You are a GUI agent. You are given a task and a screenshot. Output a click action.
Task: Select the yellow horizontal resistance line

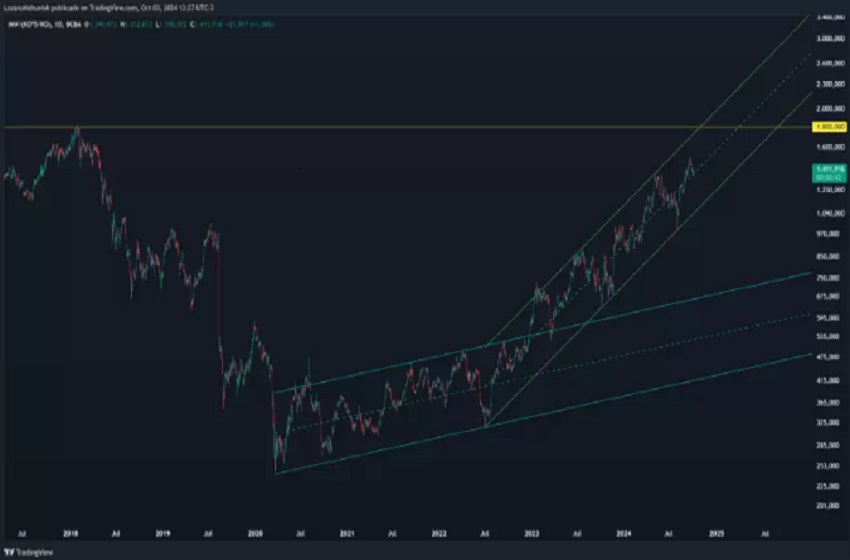400,128
